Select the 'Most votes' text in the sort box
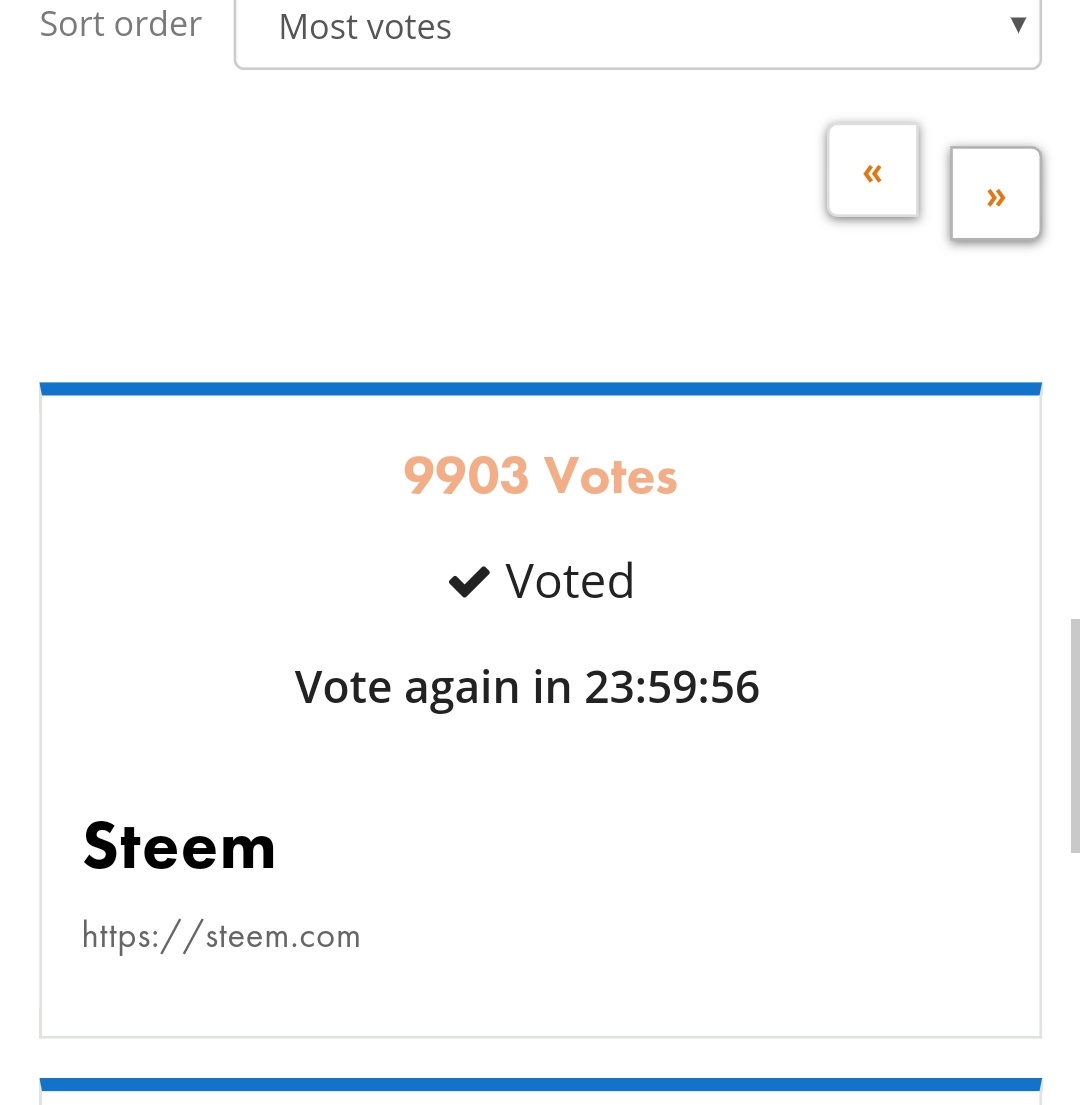This screenshot has height=1105, width=1080. click(x=365, y=28)
